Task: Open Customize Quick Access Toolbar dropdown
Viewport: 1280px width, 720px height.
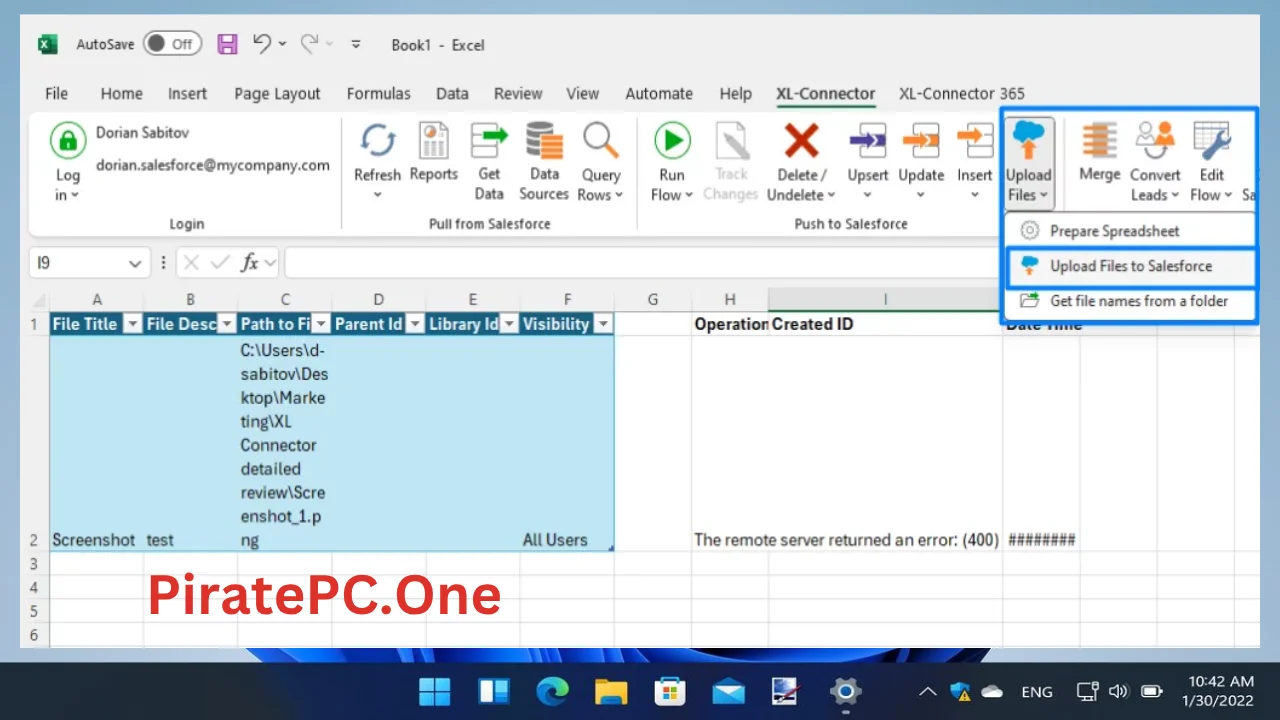Action: pos(356,44)
